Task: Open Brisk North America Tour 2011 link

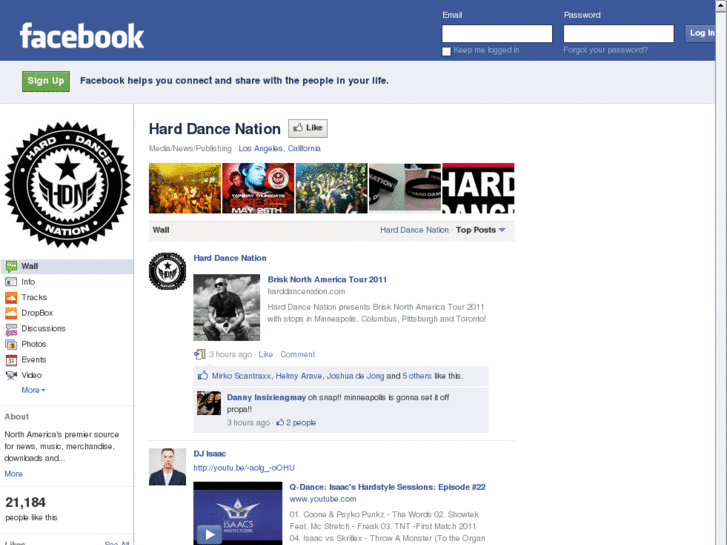Action: pyautogui.click(x=327, y=280)
